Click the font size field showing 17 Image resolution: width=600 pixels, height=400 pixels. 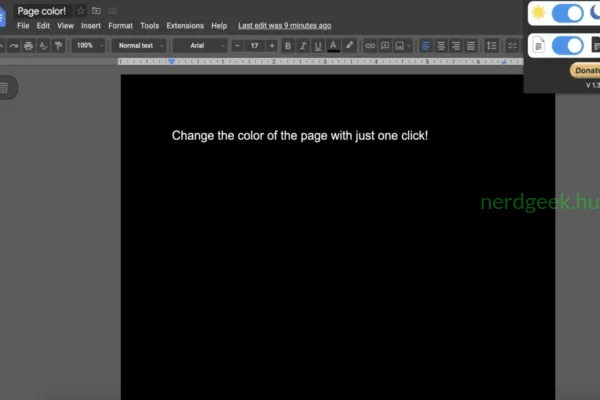pos(254,46)
